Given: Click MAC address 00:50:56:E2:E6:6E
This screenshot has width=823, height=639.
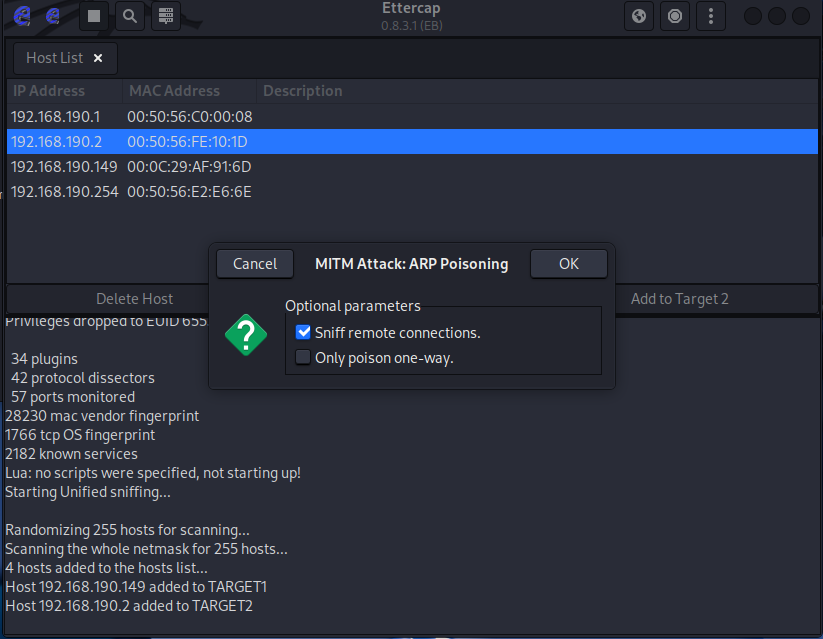Looking at the screenshot, I should (189, 192).
